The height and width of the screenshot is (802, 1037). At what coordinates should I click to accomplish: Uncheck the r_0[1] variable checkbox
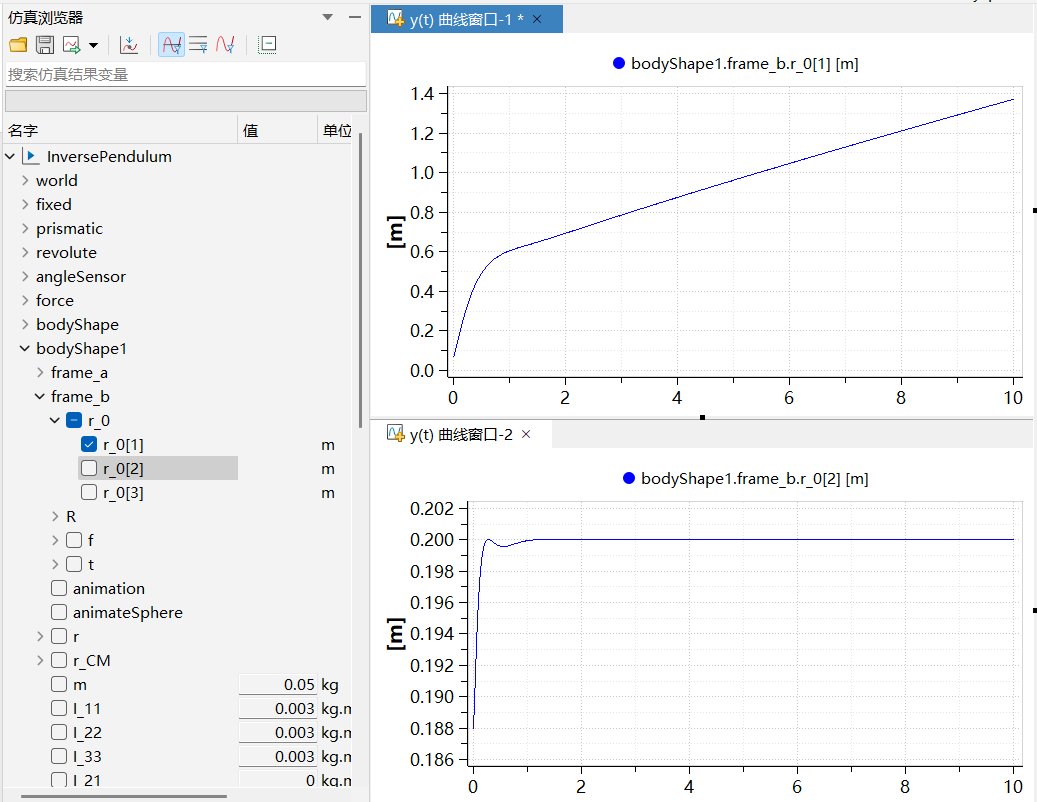tap(89, 445)
